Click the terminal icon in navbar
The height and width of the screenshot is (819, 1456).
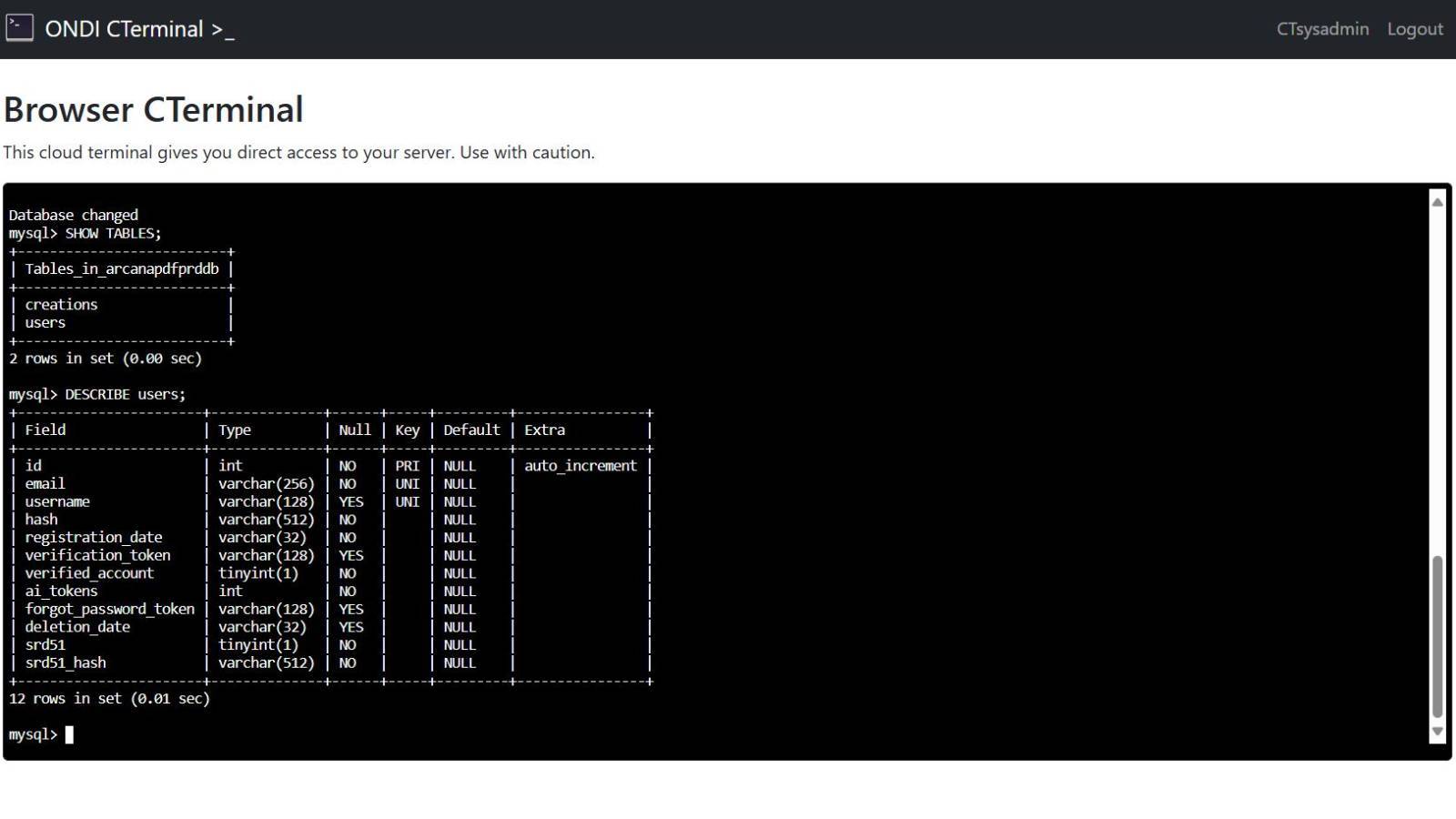19,28
